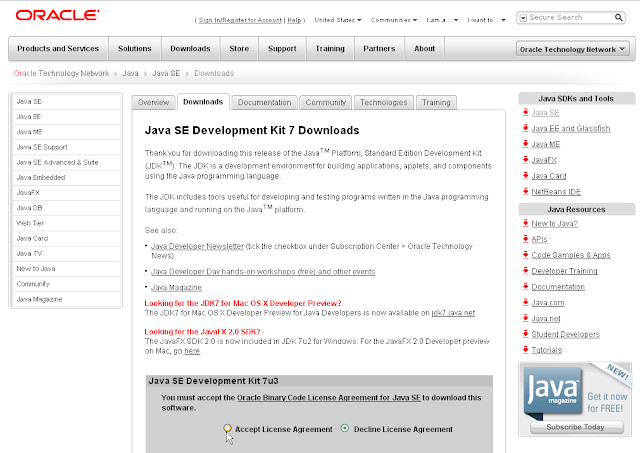Viewport: 640px width, 453px height.
Task: Select JavaFX in left sidebar
Action: 66,193
